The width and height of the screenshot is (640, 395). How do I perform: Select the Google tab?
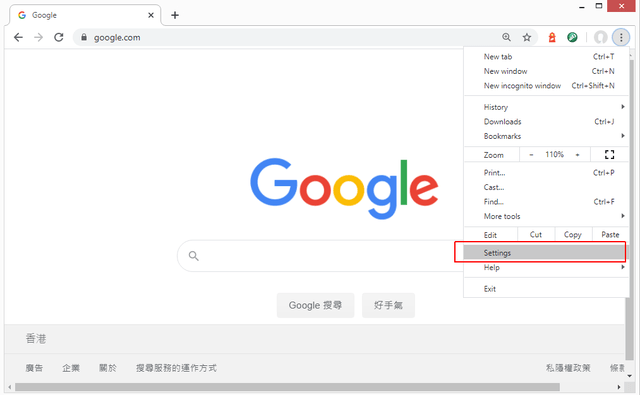[84, 15]
